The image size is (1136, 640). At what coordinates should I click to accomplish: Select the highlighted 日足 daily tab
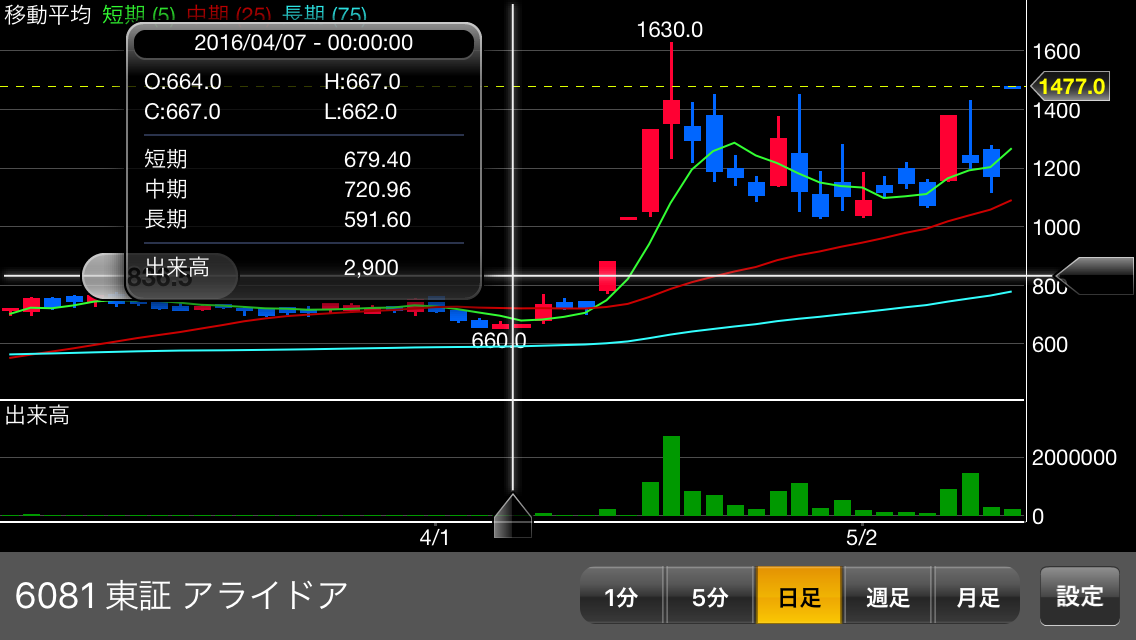click(799, 597)
